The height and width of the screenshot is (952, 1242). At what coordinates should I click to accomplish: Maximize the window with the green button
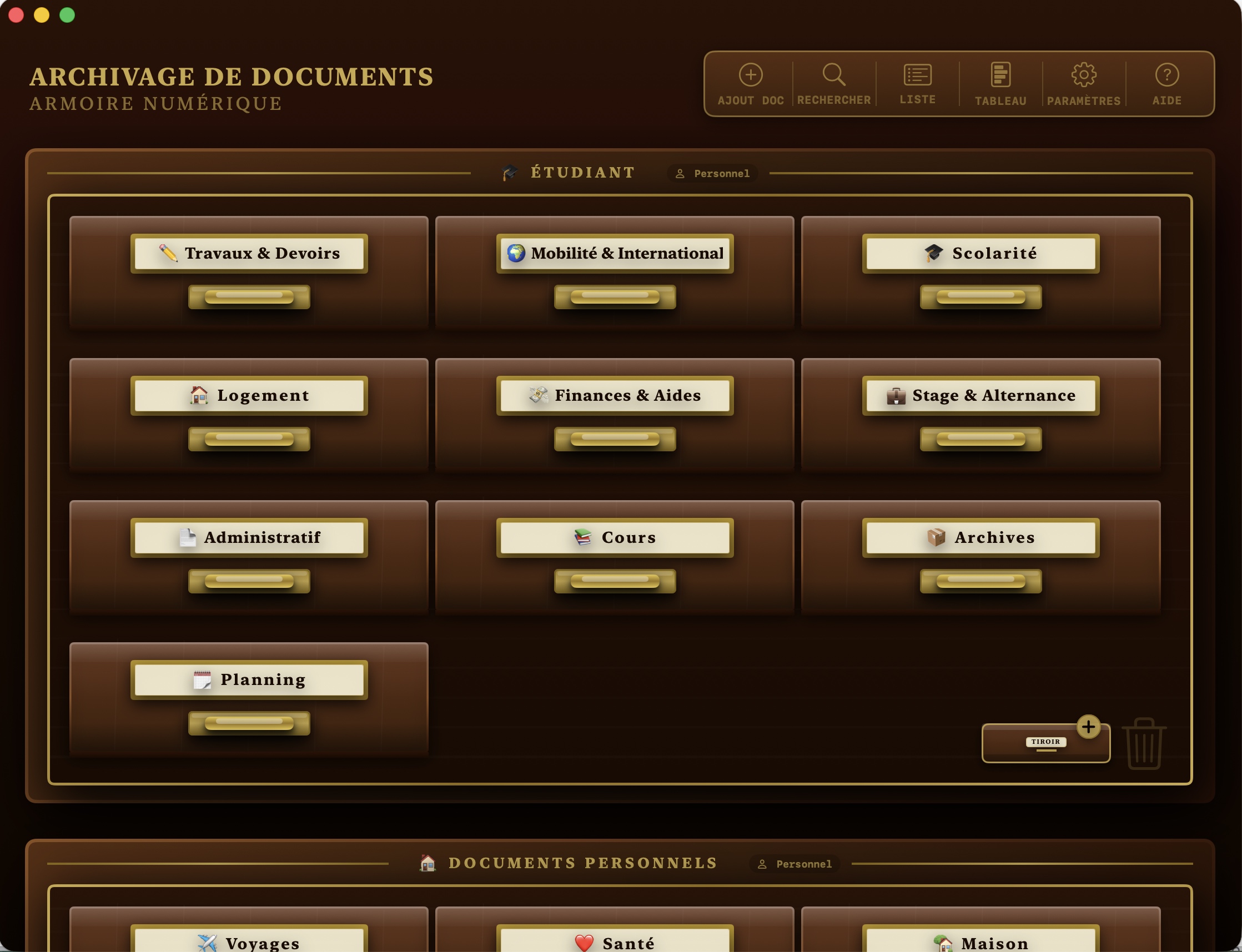pos(67,15)
